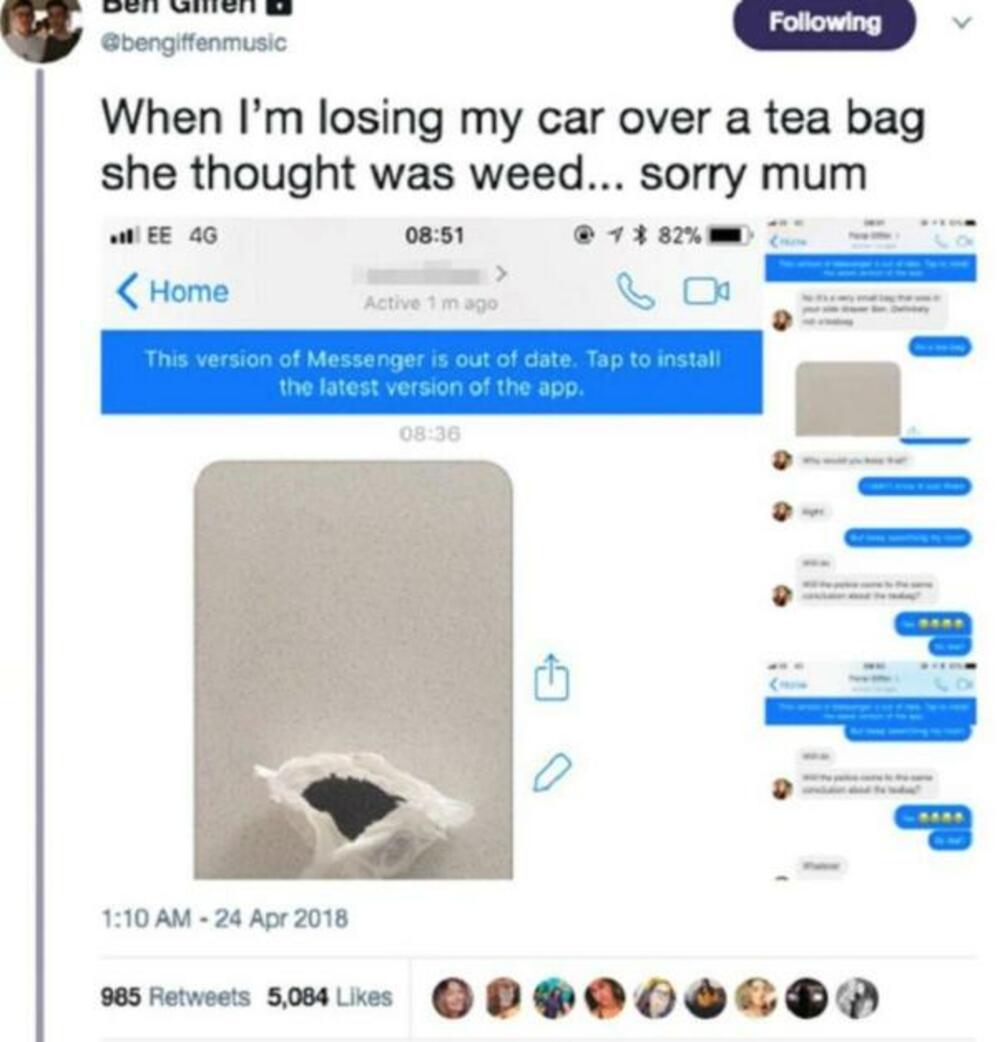Click the pencil edit icon beside photo

[x=552, y=772]
